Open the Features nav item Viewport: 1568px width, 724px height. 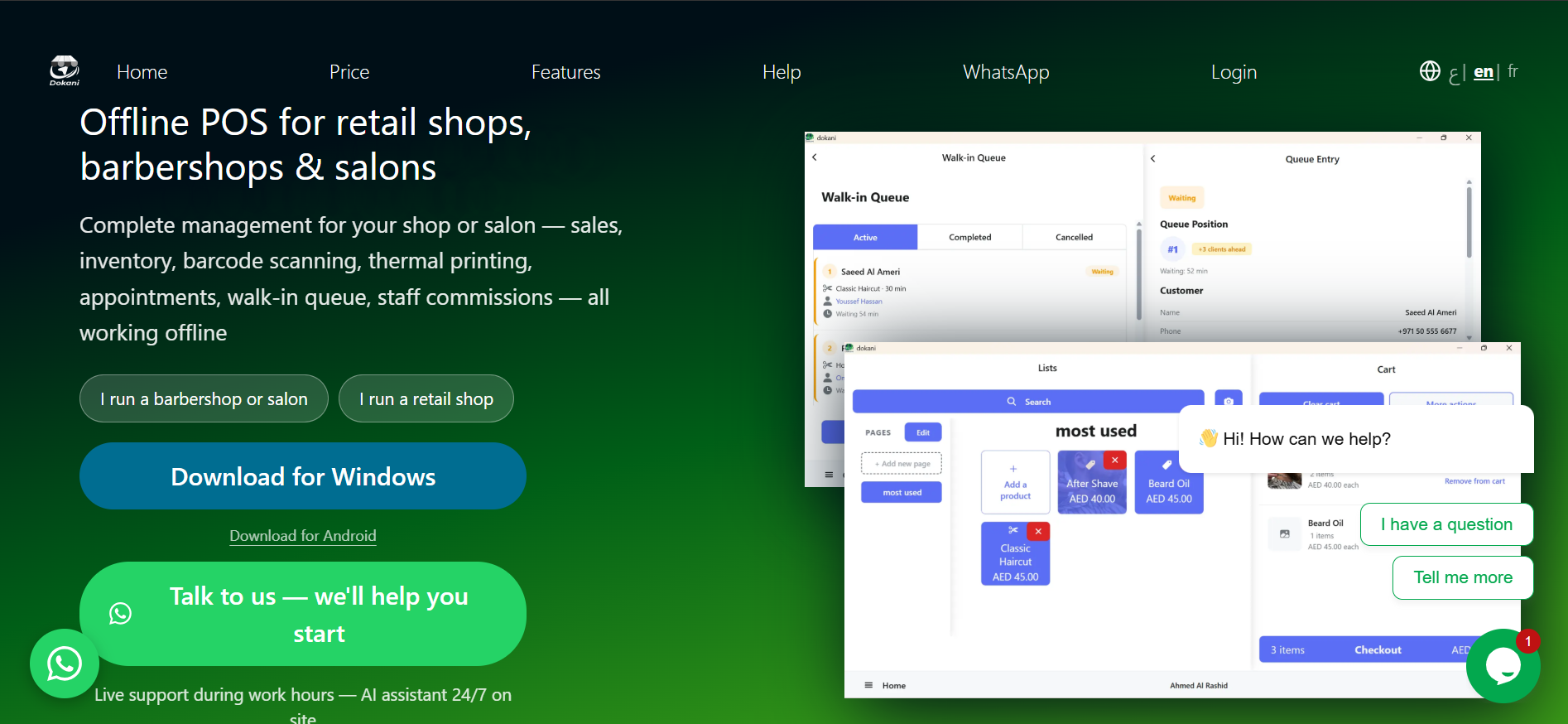[x=566, y=72]
